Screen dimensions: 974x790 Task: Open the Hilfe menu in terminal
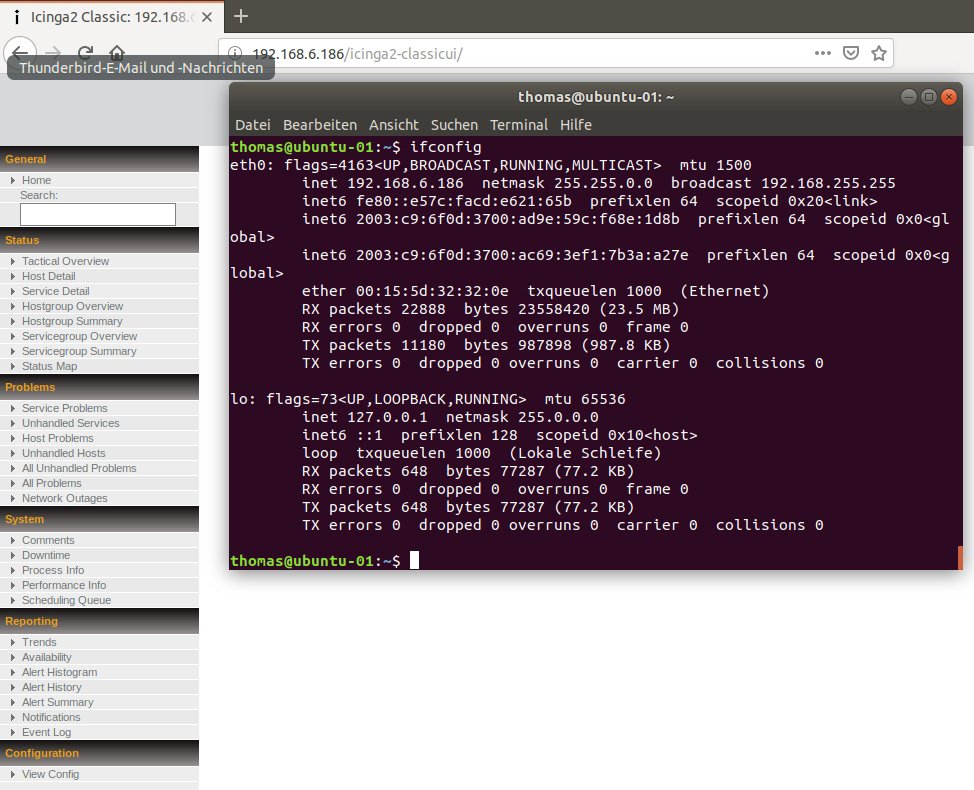(x=576, y=125)
